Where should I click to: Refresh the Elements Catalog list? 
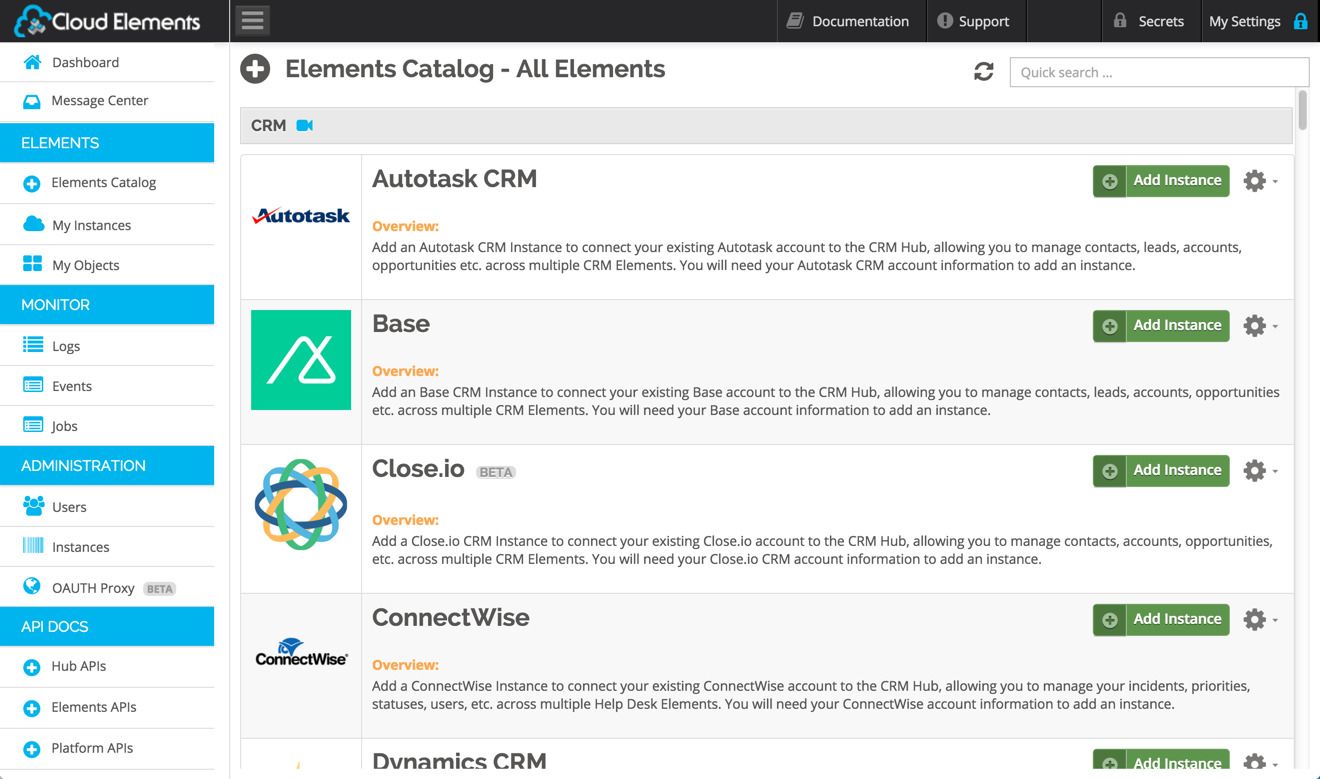point(984,71)
